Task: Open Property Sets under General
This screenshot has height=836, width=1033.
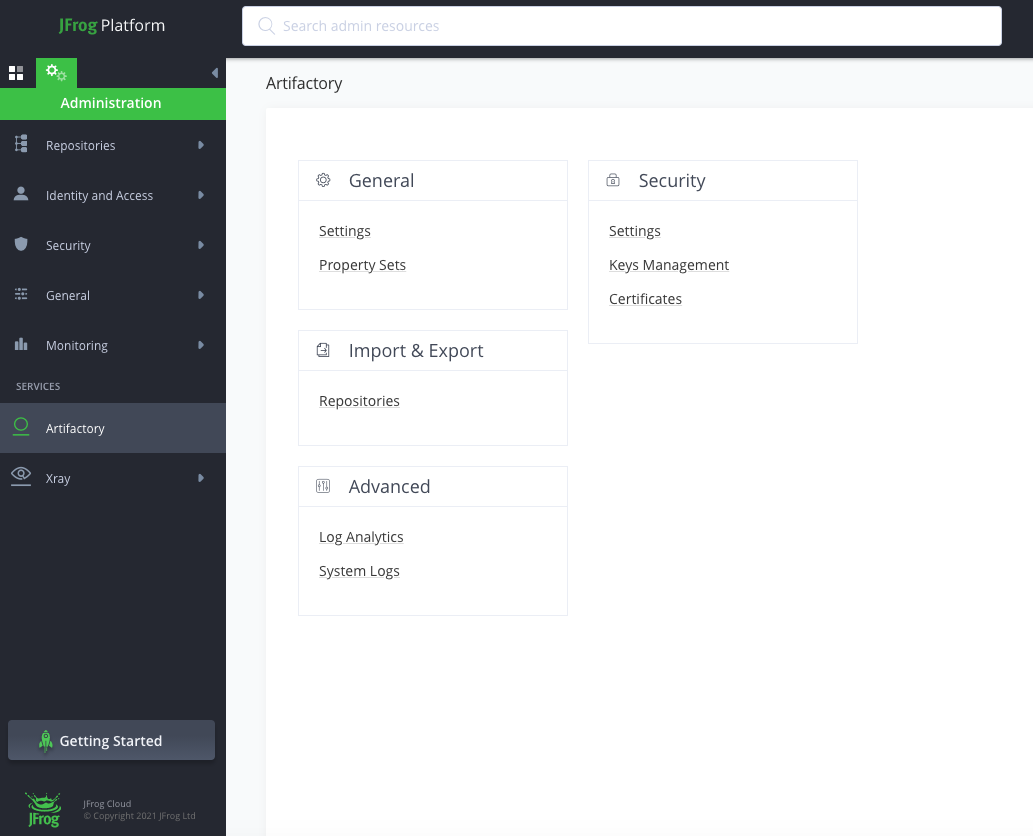Action: coord(361,264)
